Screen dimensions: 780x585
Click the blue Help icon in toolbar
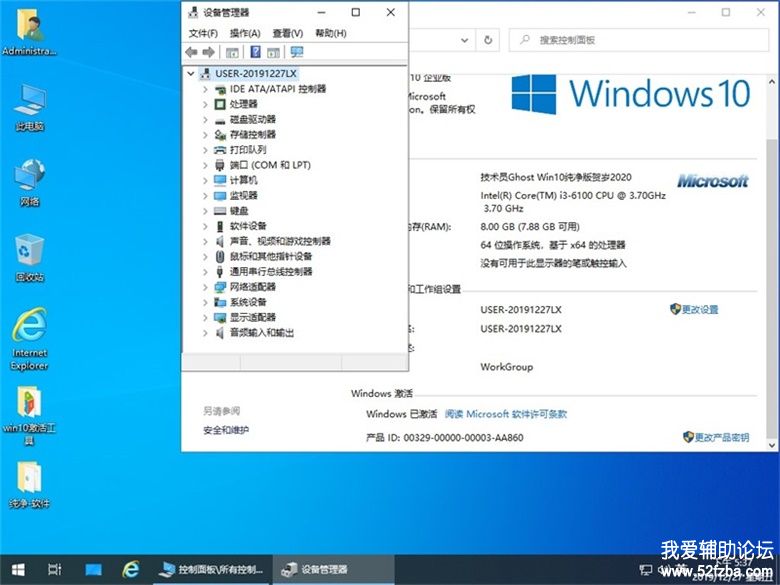255,52
